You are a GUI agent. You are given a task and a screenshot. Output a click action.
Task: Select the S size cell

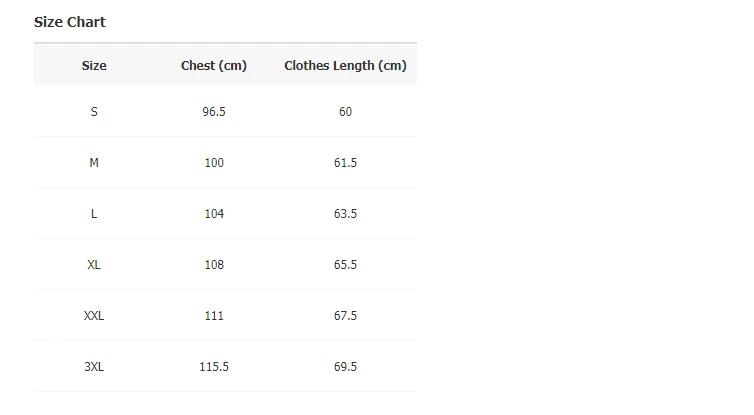tap(94, 112)
